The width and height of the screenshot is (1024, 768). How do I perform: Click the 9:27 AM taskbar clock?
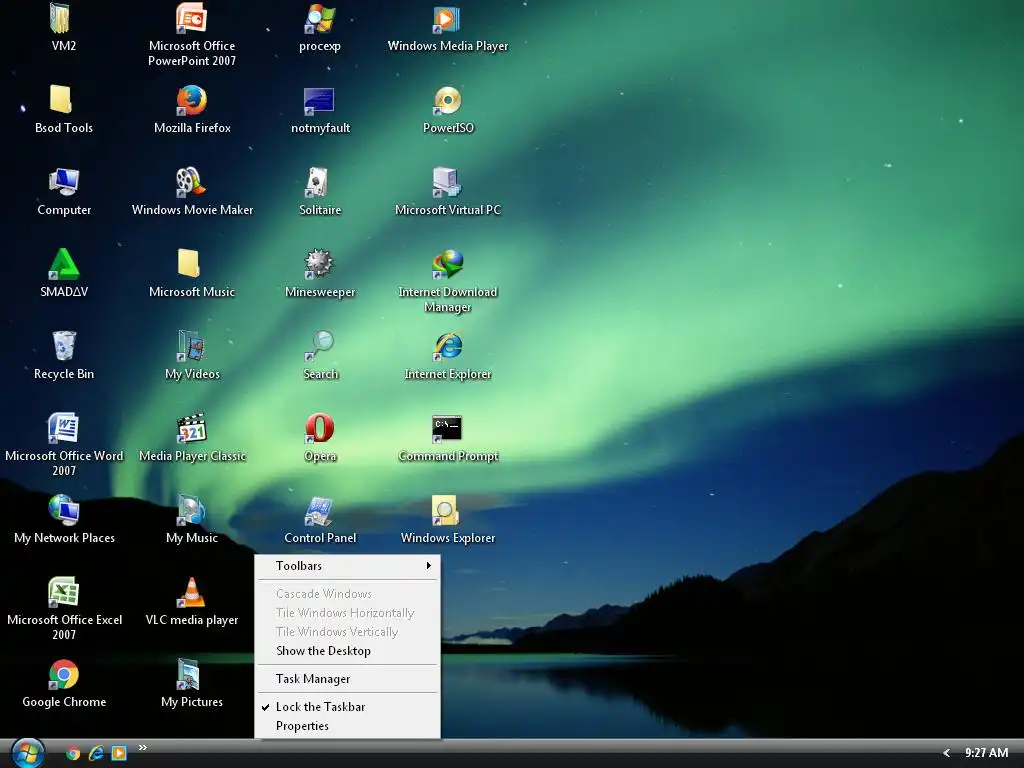click(986, 753)
